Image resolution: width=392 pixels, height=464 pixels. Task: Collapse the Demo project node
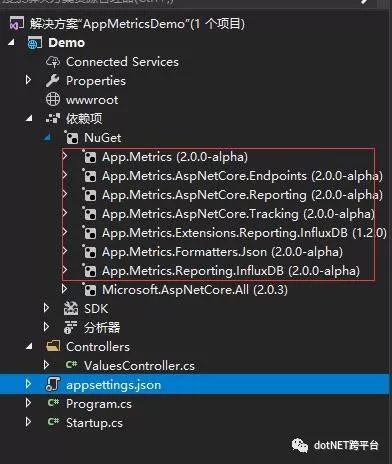click(11, 42)
